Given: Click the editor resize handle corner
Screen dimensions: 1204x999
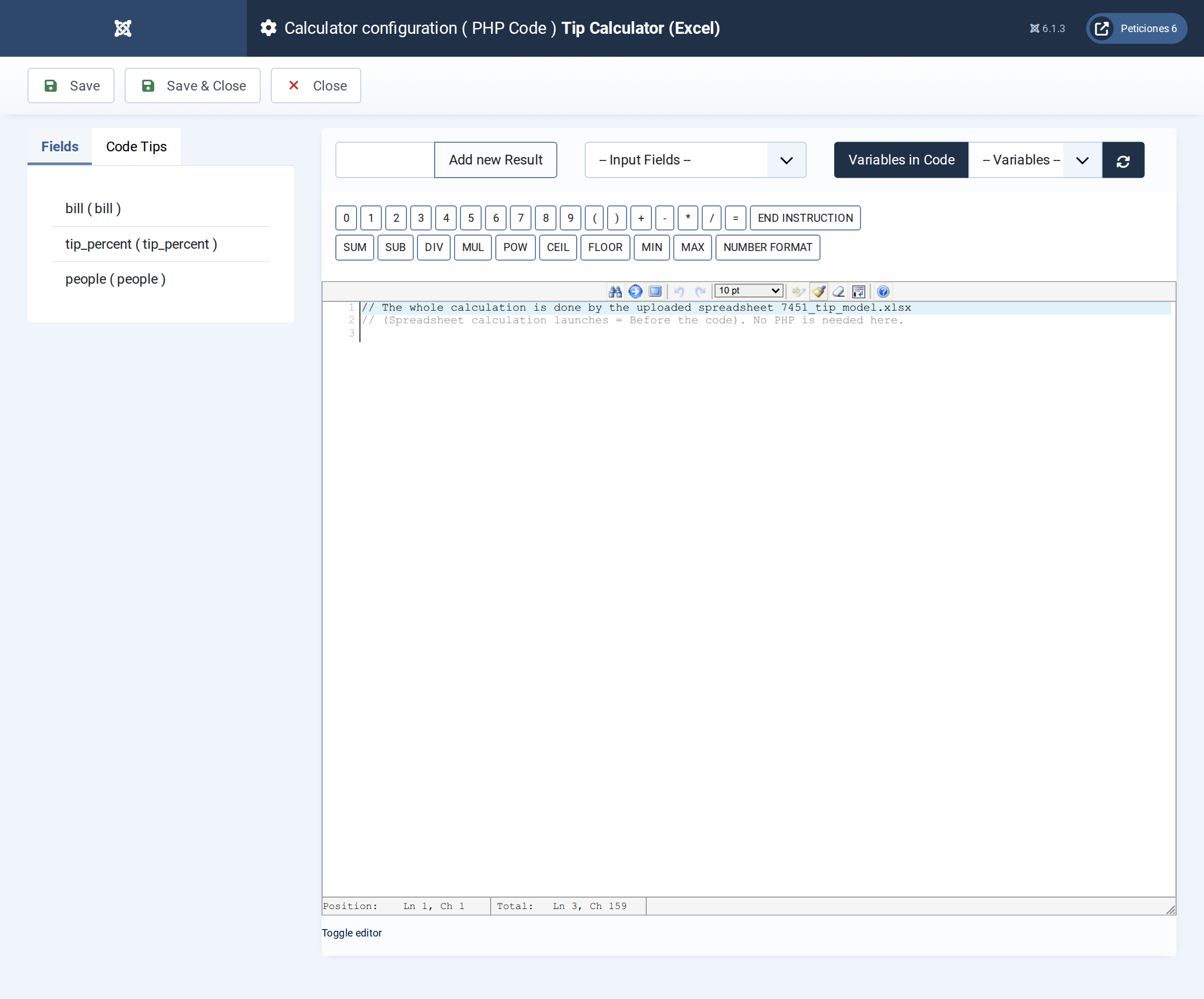Looking at the screenshot, I should point(1171,909).
